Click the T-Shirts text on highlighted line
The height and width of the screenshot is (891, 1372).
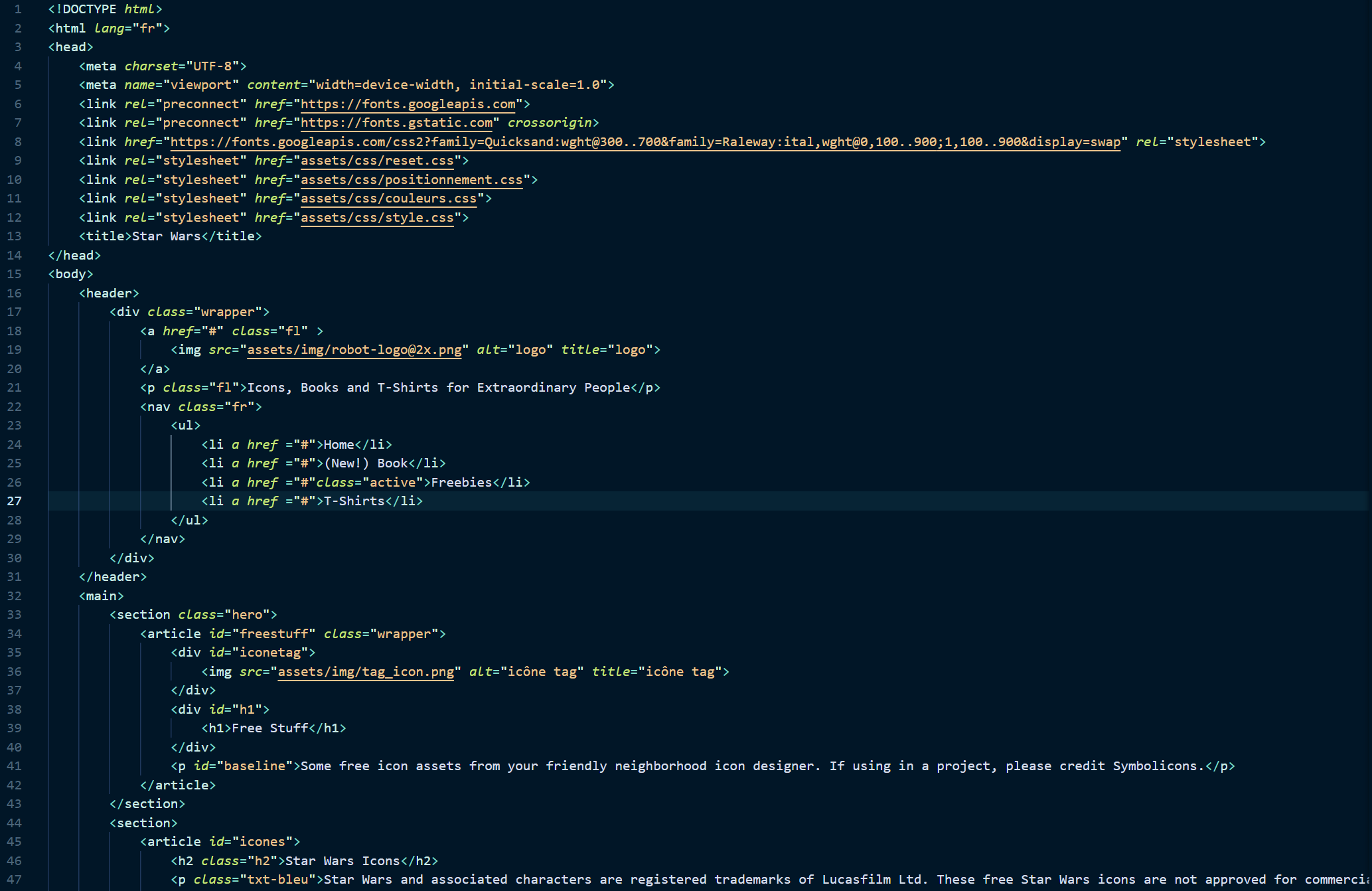click(354, 501)
